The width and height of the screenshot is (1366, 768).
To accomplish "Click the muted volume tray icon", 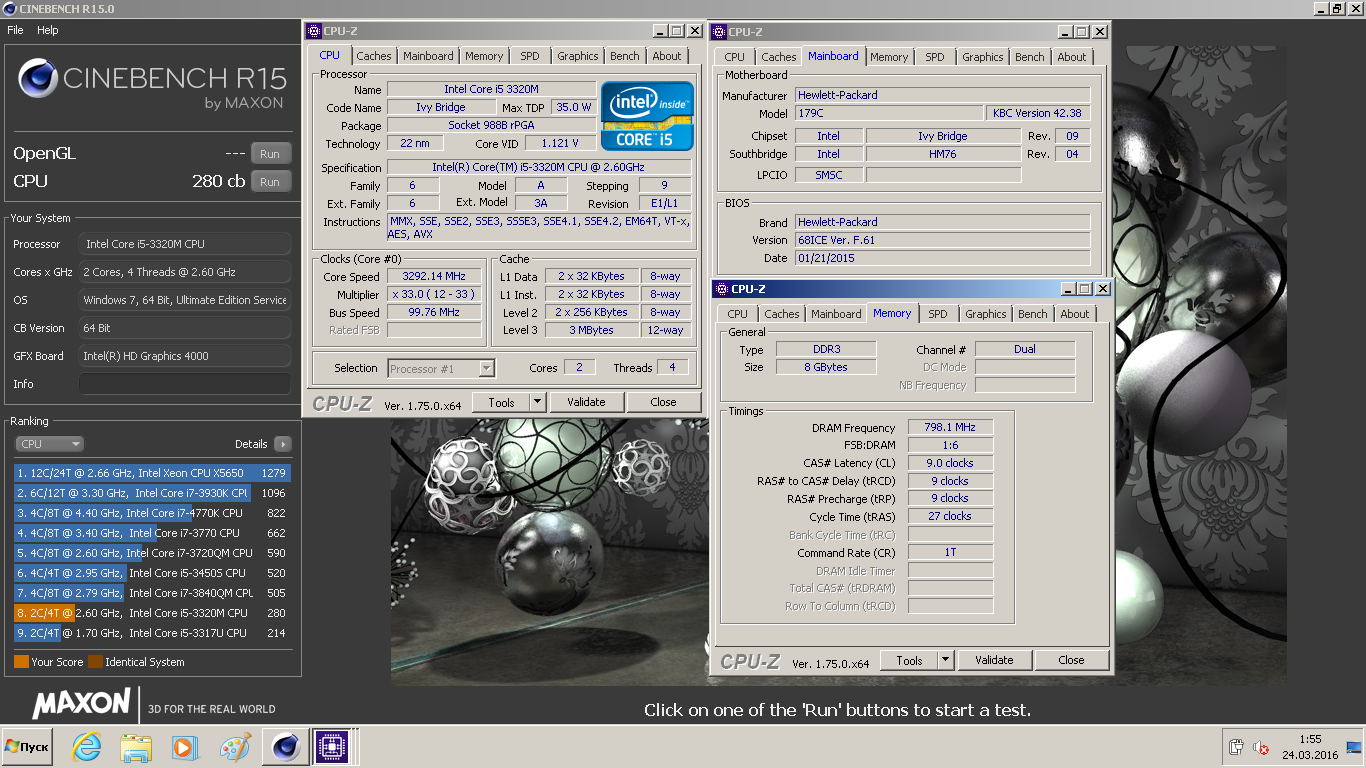I will coord(1261,747).
